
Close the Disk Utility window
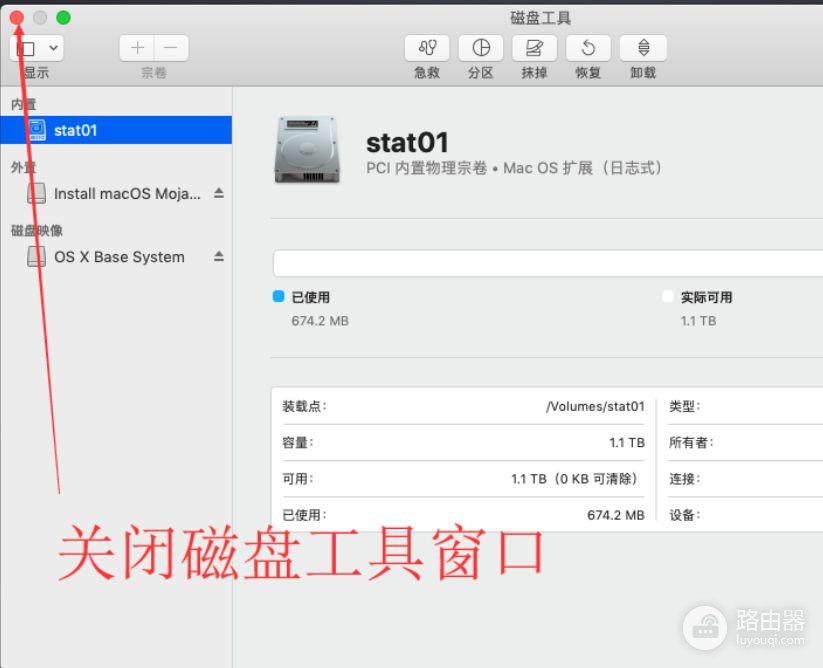pyautogui.click(x=17, y=18)
